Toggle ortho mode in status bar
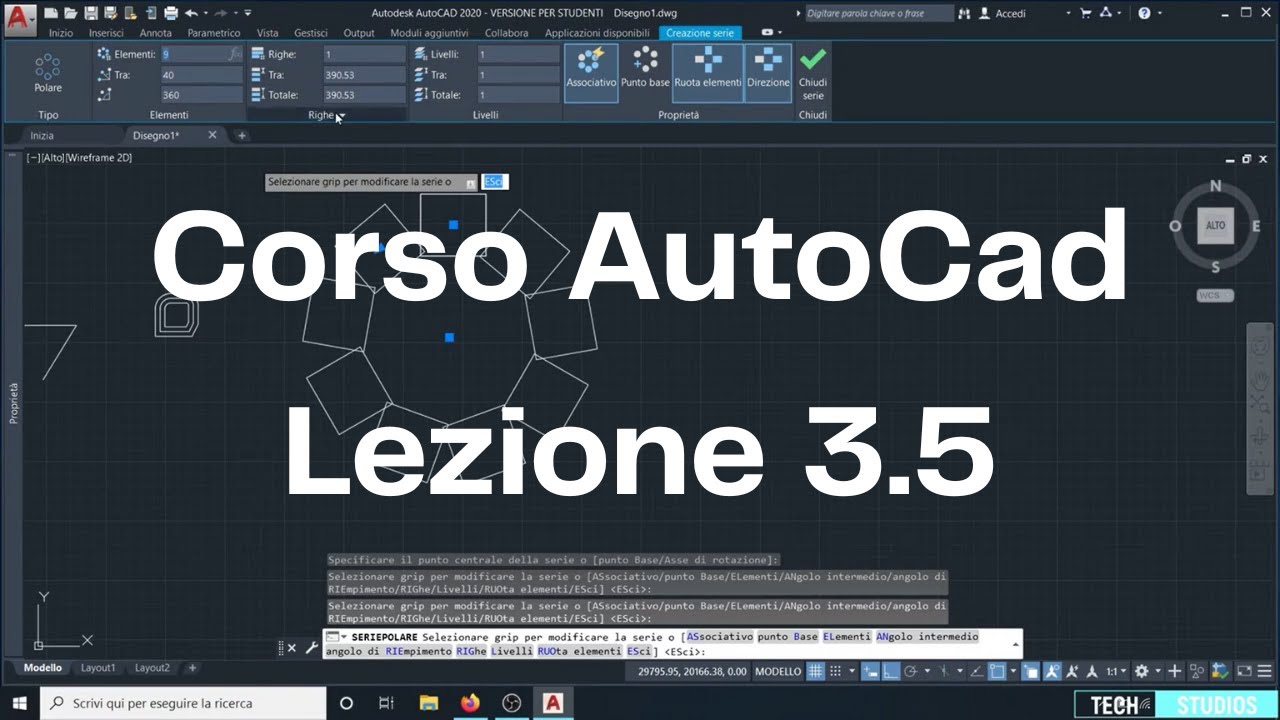Viewport: 1280px width, 720px height. (x=891, y=671)
